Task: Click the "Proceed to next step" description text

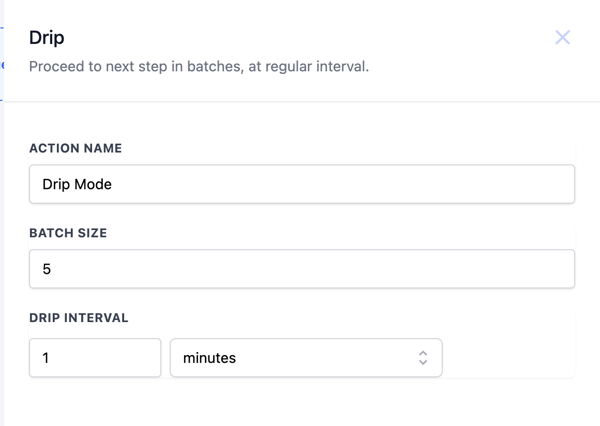Action: pos(199,68)
